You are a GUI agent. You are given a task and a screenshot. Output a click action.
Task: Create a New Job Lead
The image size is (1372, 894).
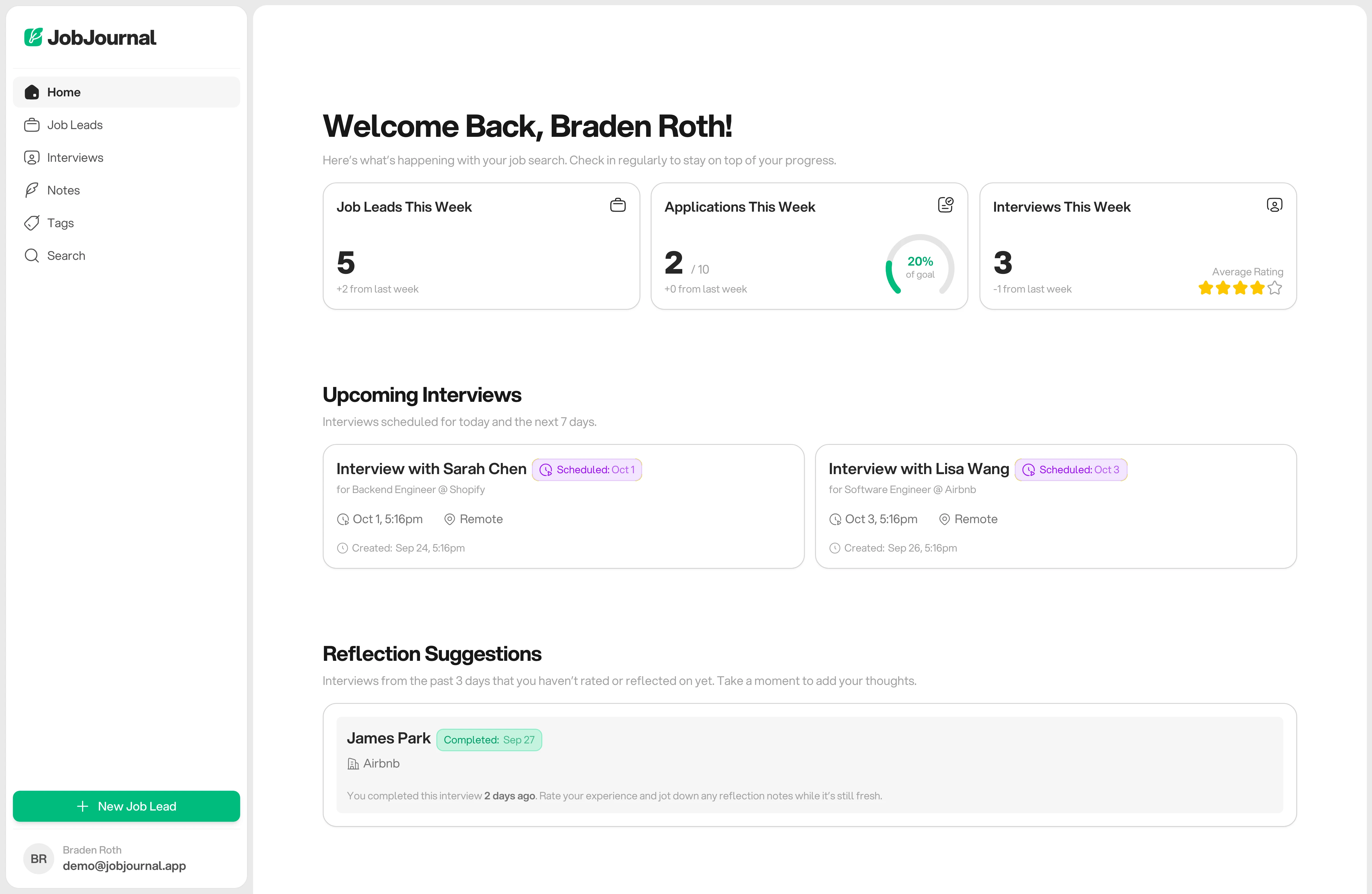(x=126, y=807)
